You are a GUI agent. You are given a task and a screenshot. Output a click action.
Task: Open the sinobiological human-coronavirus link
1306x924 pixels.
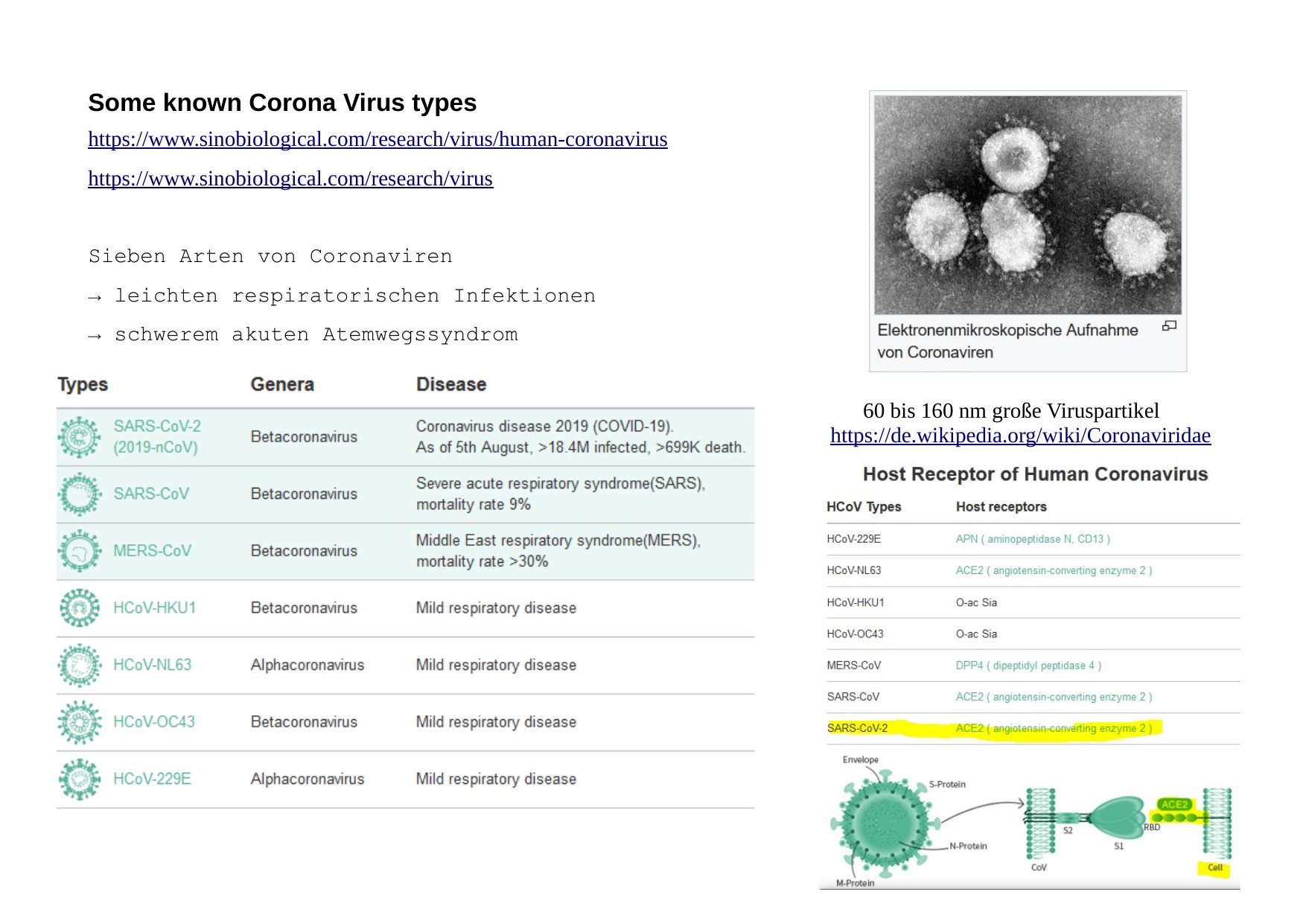(378, 139)
